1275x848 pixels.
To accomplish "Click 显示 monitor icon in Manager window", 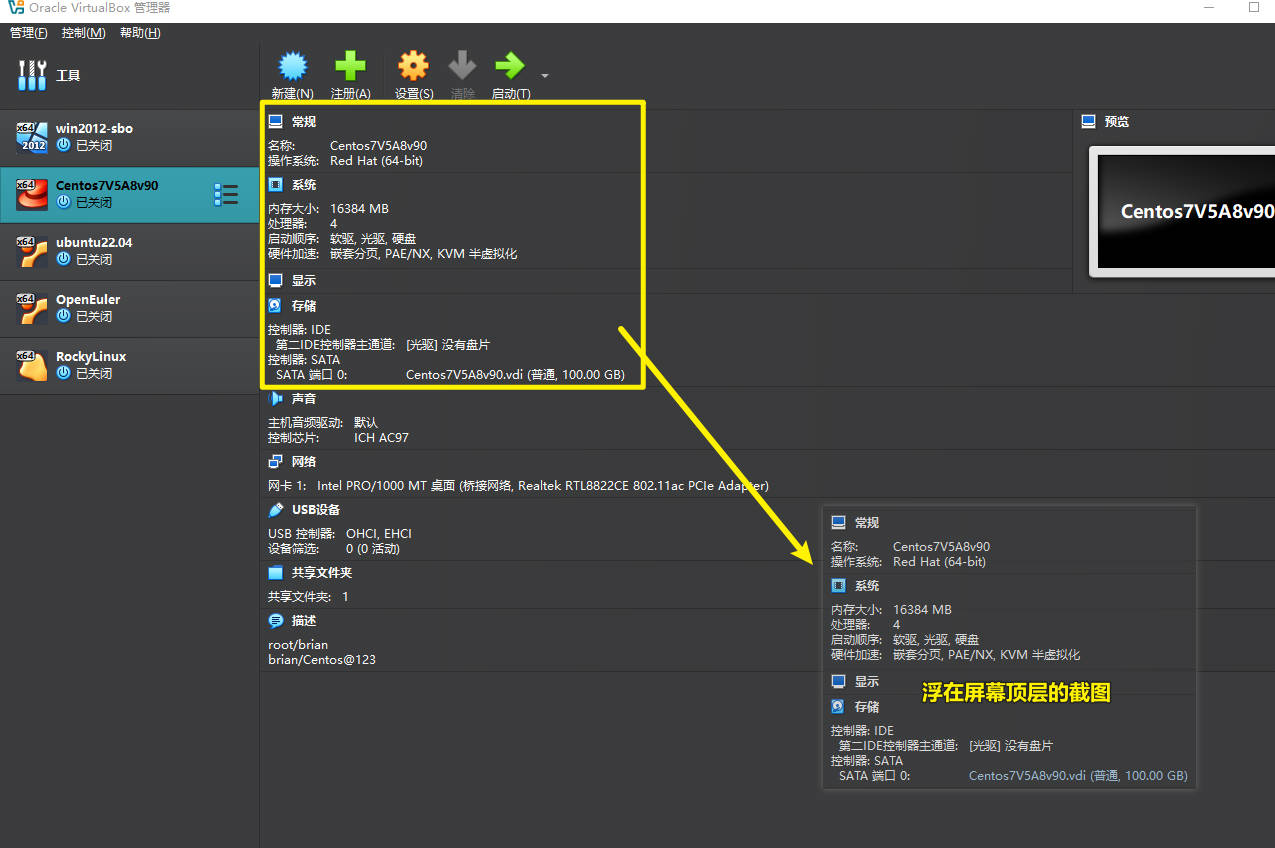I will (276, 281).
